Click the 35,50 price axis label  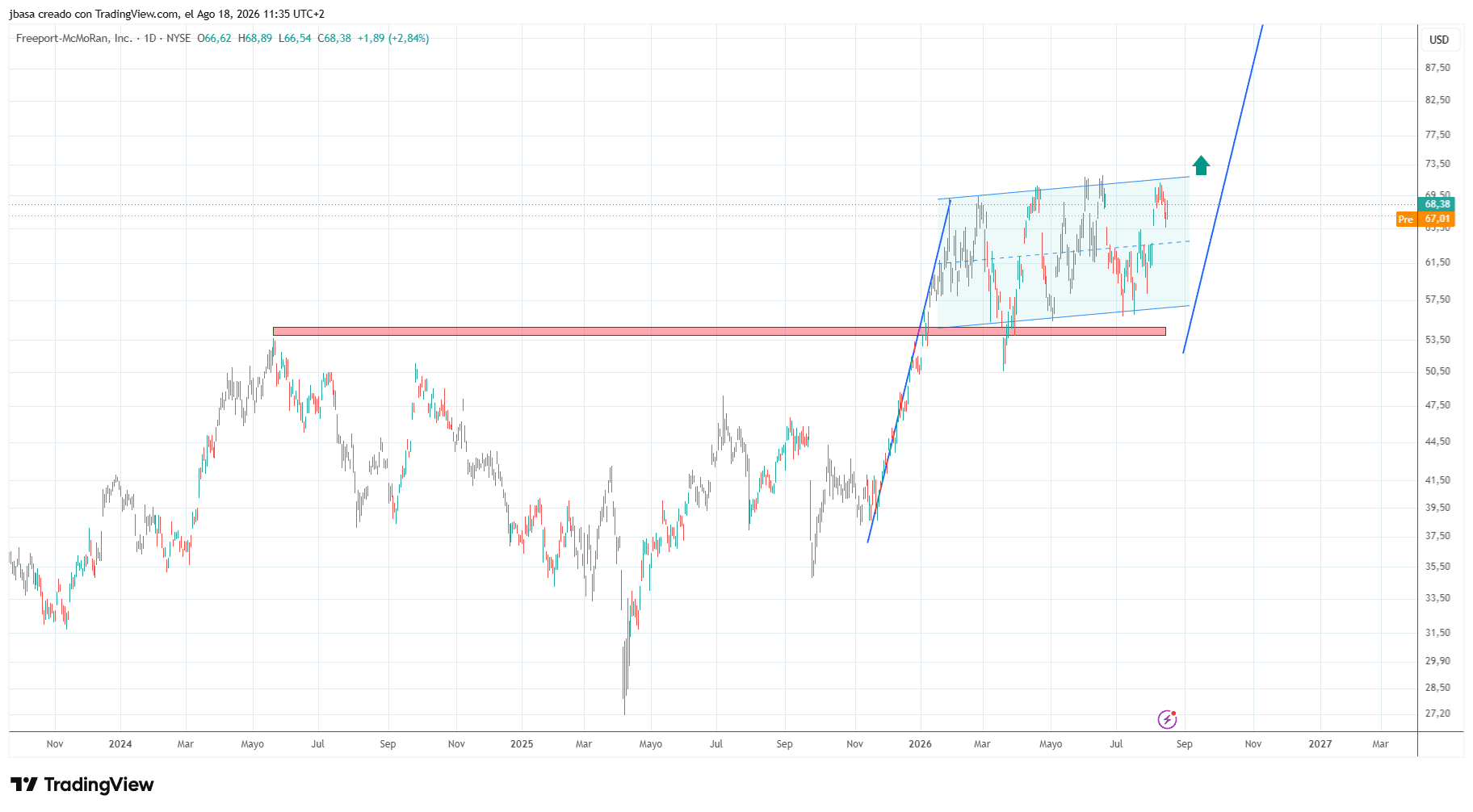(1437, 567)
